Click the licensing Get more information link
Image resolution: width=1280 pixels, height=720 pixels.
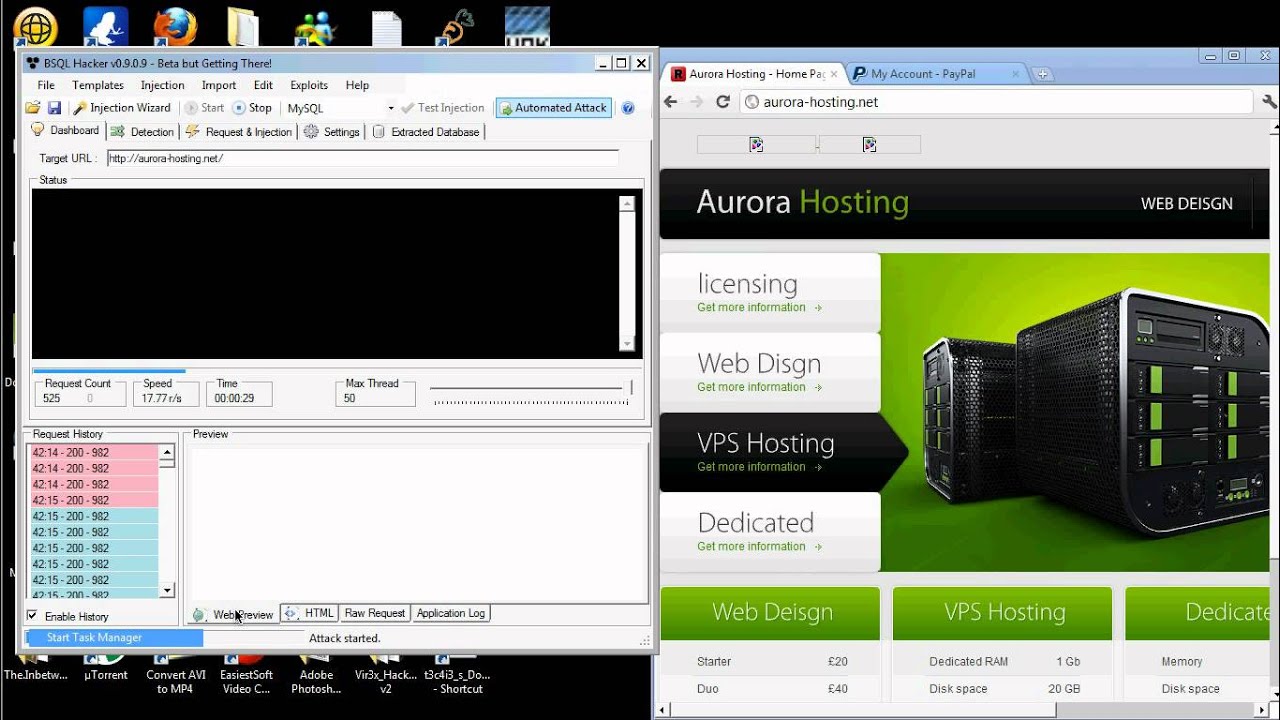[x=759, y=308]
